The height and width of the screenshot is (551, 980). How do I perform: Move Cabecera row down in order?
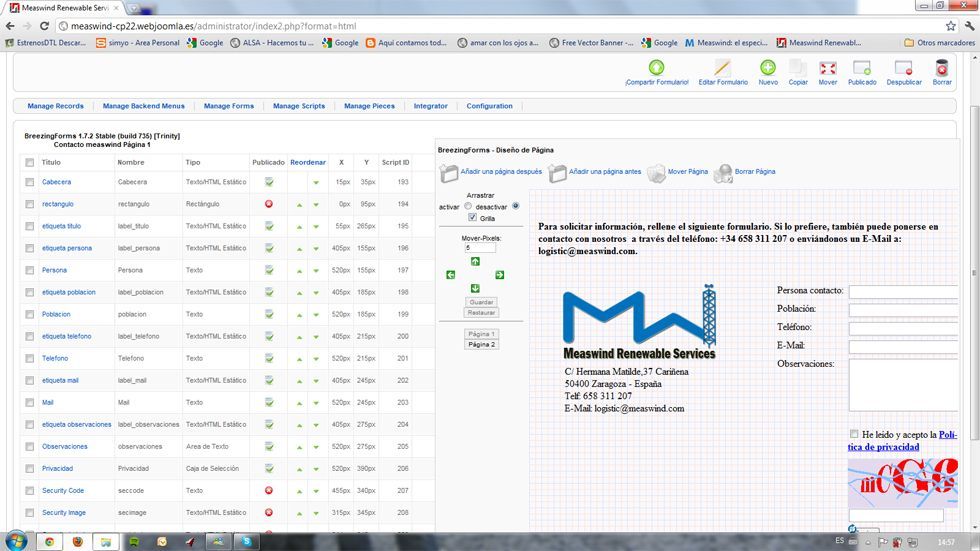[316, 183]
